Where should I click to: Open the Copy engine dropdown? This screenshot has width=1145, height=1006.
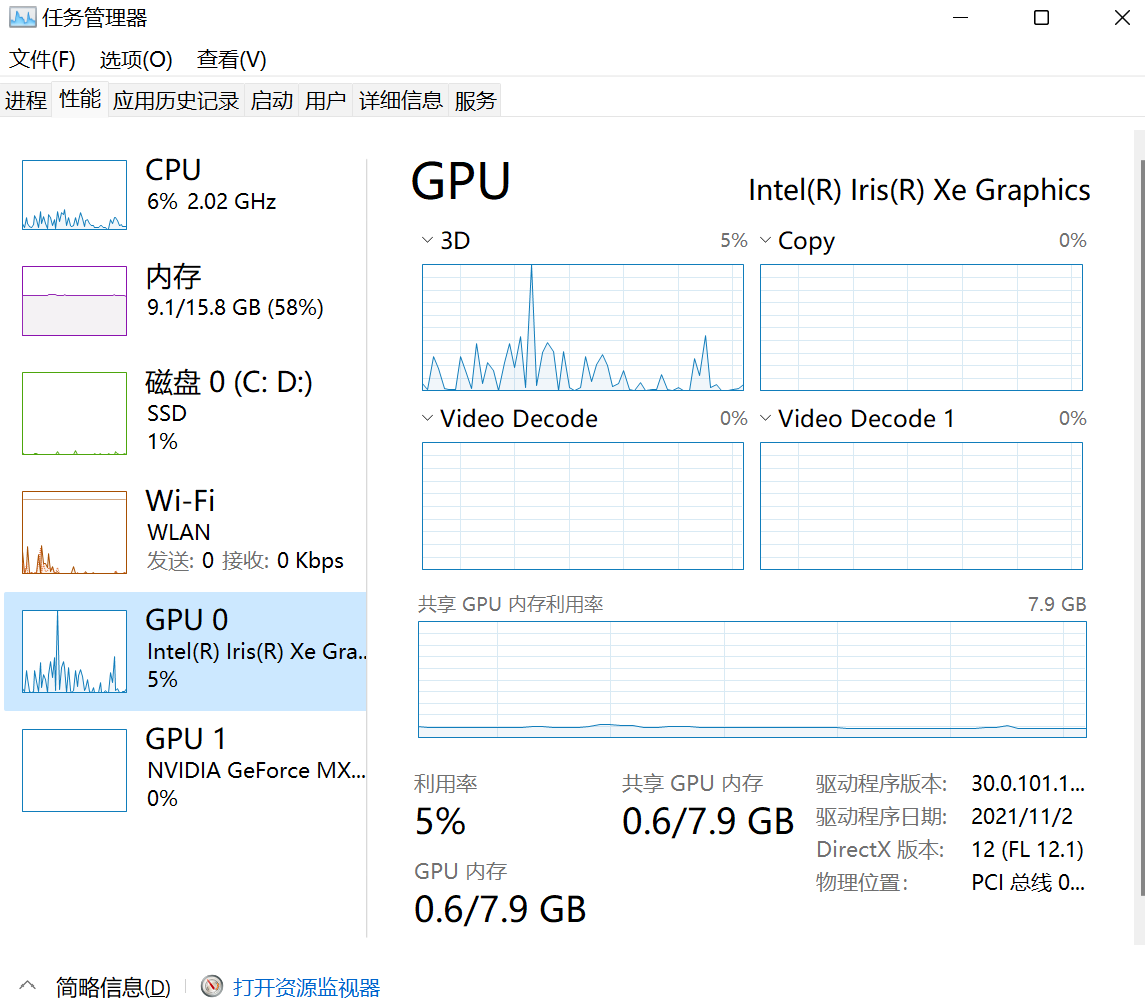766,241
